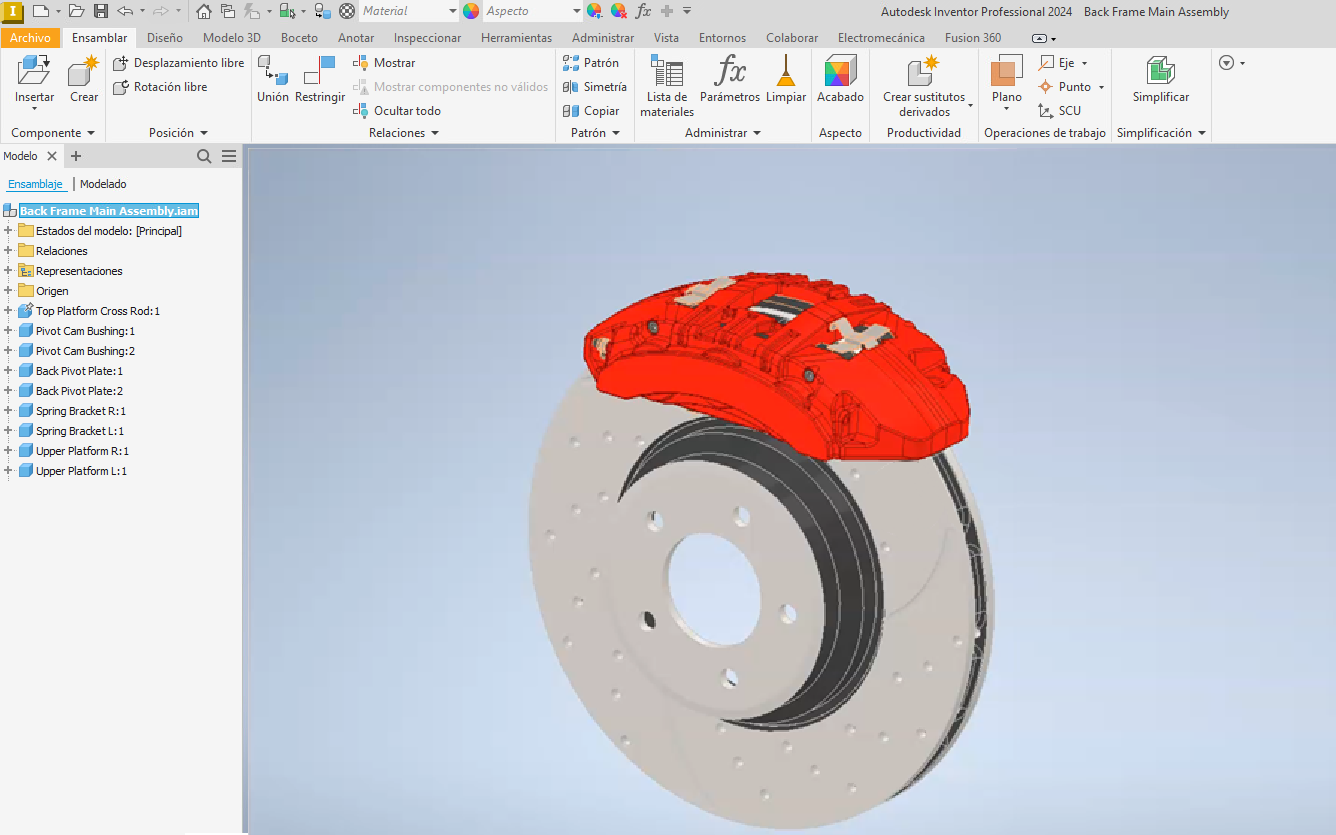This screenshot has width=1336, height=835.
Task: Select the Copiar components tool
Action: pos(591,111)
